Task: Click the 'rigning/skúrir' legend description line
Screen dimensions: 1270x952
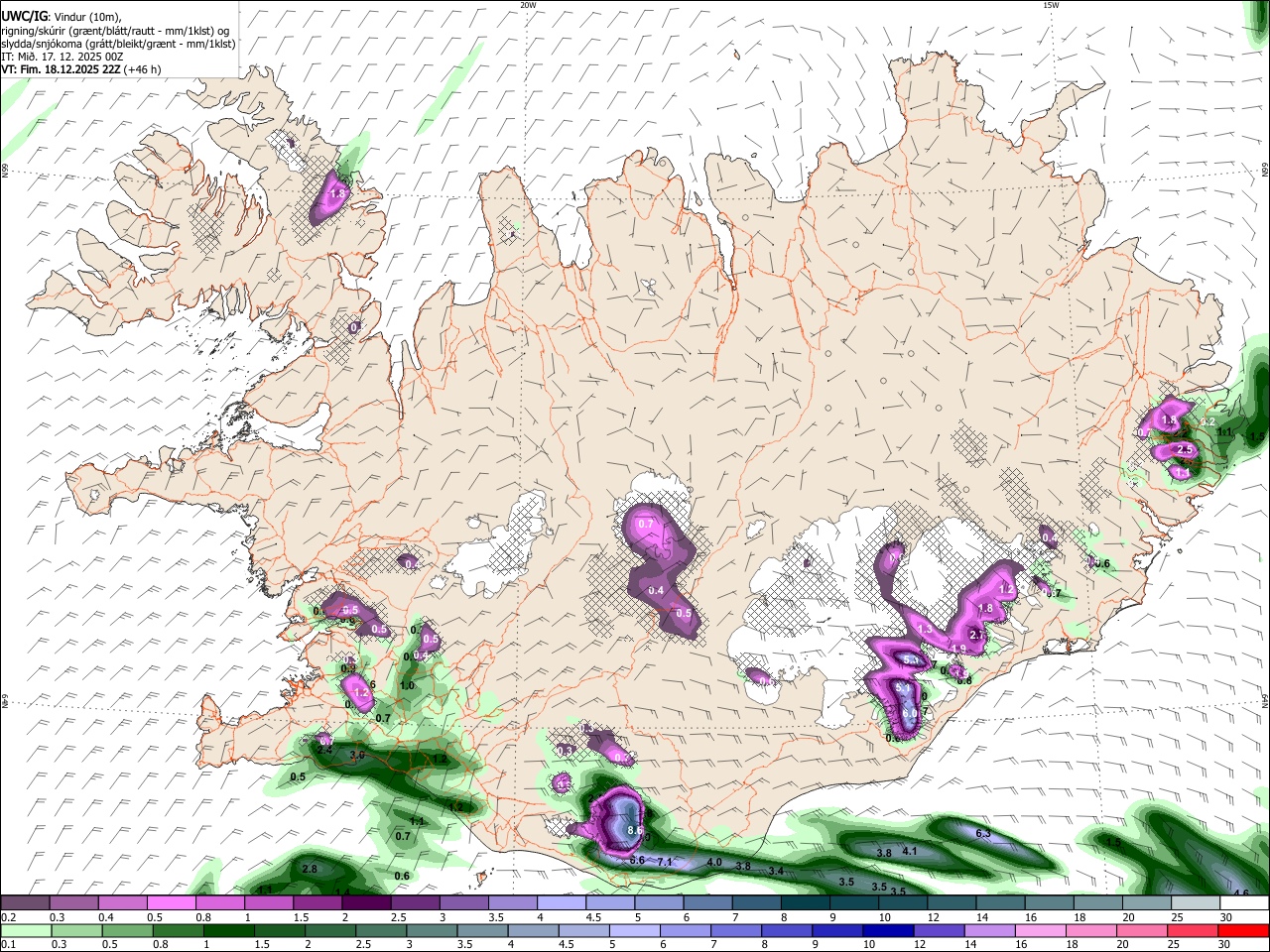Action: click(116, 31)
